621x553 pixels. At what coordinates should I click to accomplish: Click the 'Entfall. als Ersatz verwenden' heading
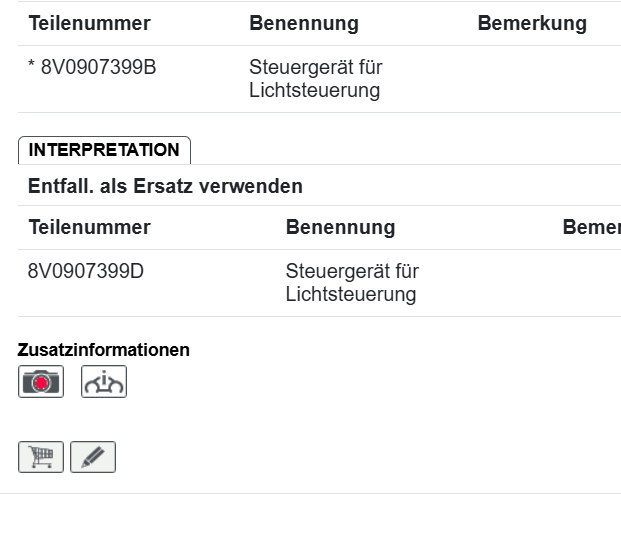[x=165, y=186]
